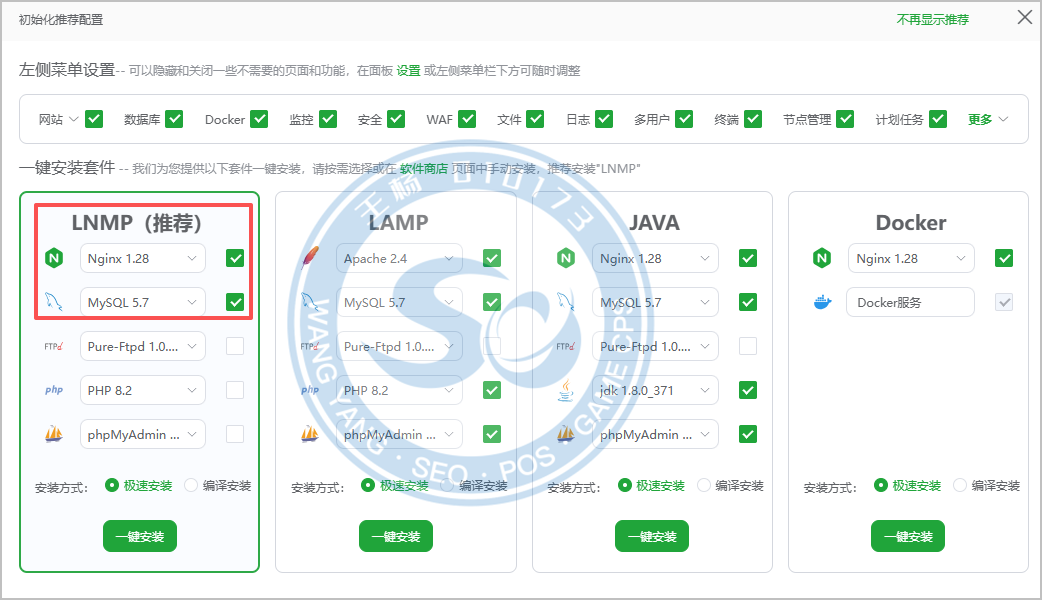Expand the 网站 menu item chevron
Screen dimensions: 1042x600
[73, 119]
